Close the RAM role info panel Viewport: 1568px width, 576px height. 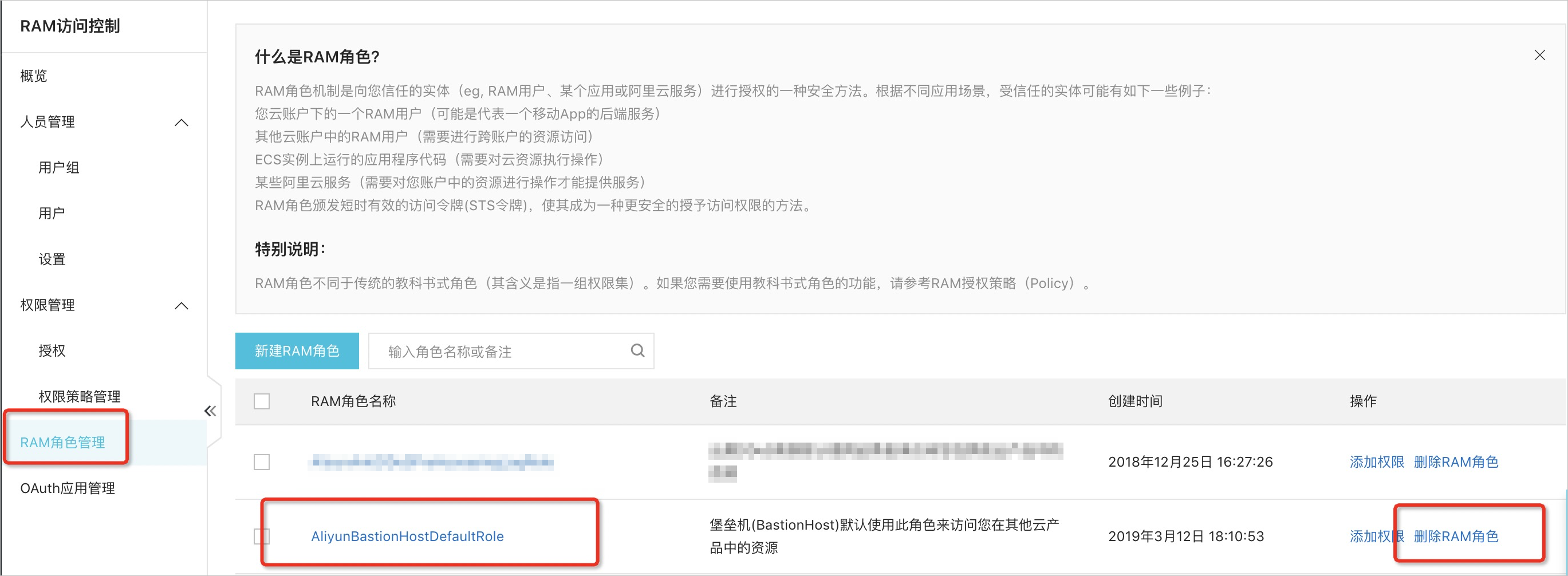click(x=1539, y=56)
